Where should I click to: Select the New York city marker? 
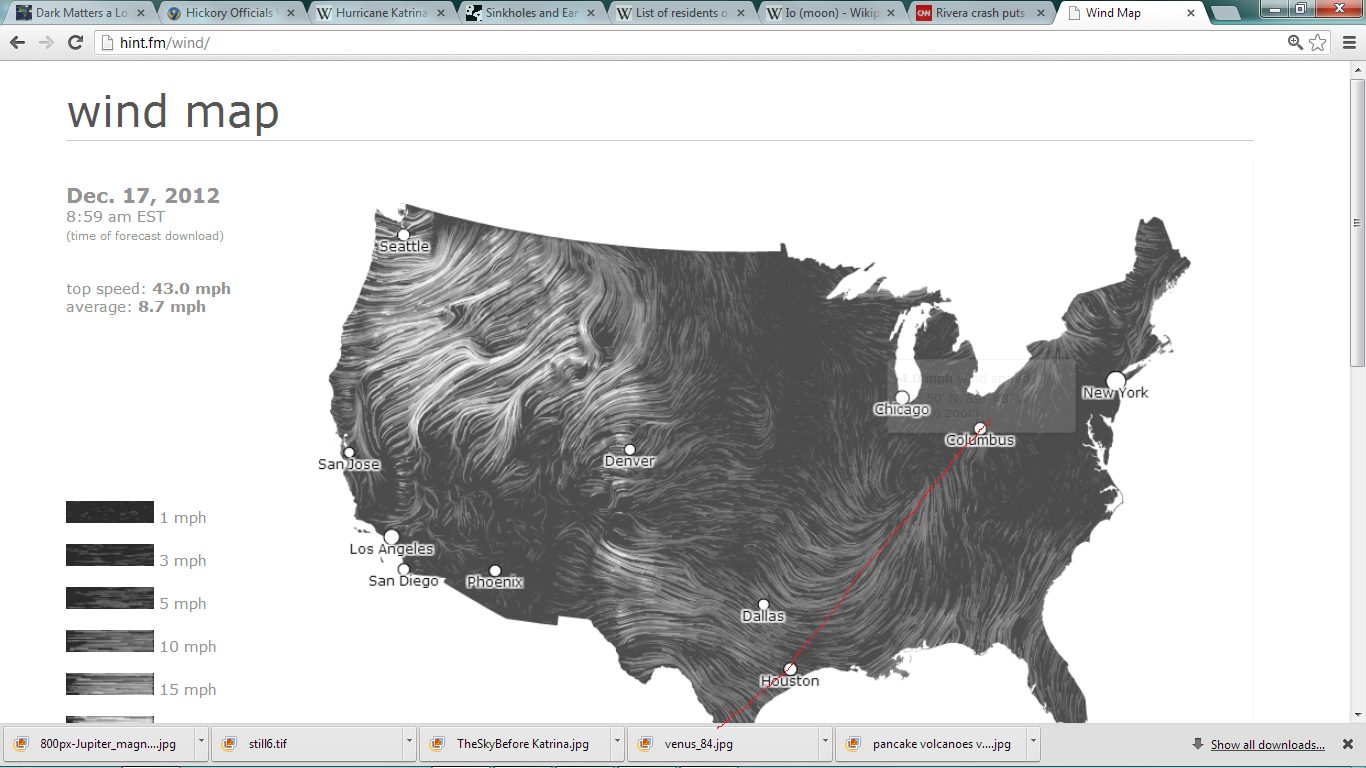(1116, 380)
